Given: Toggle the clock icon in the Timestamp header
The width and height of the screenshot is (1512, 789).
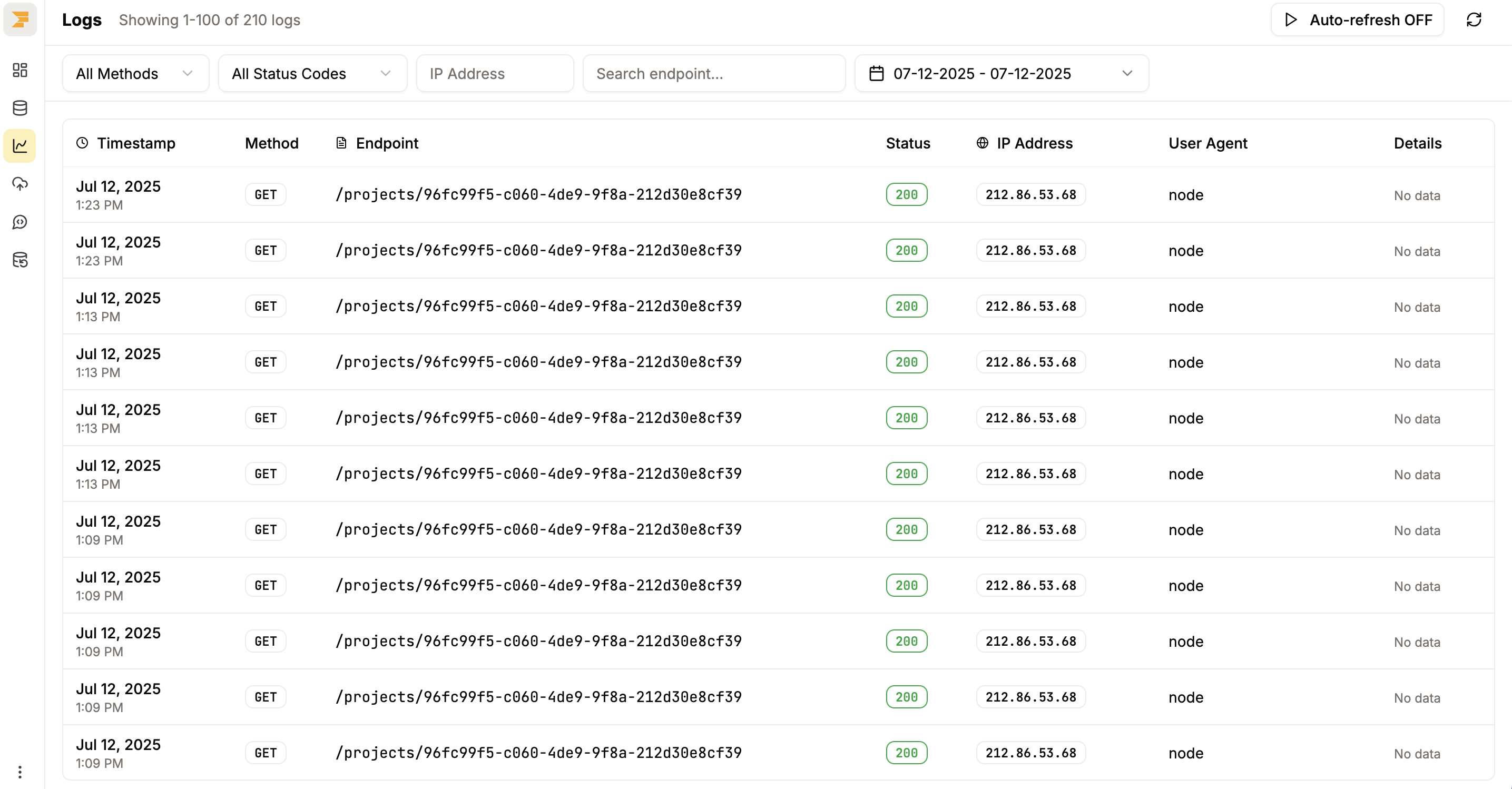Looking at the screenshot, I should click(82, 143).
